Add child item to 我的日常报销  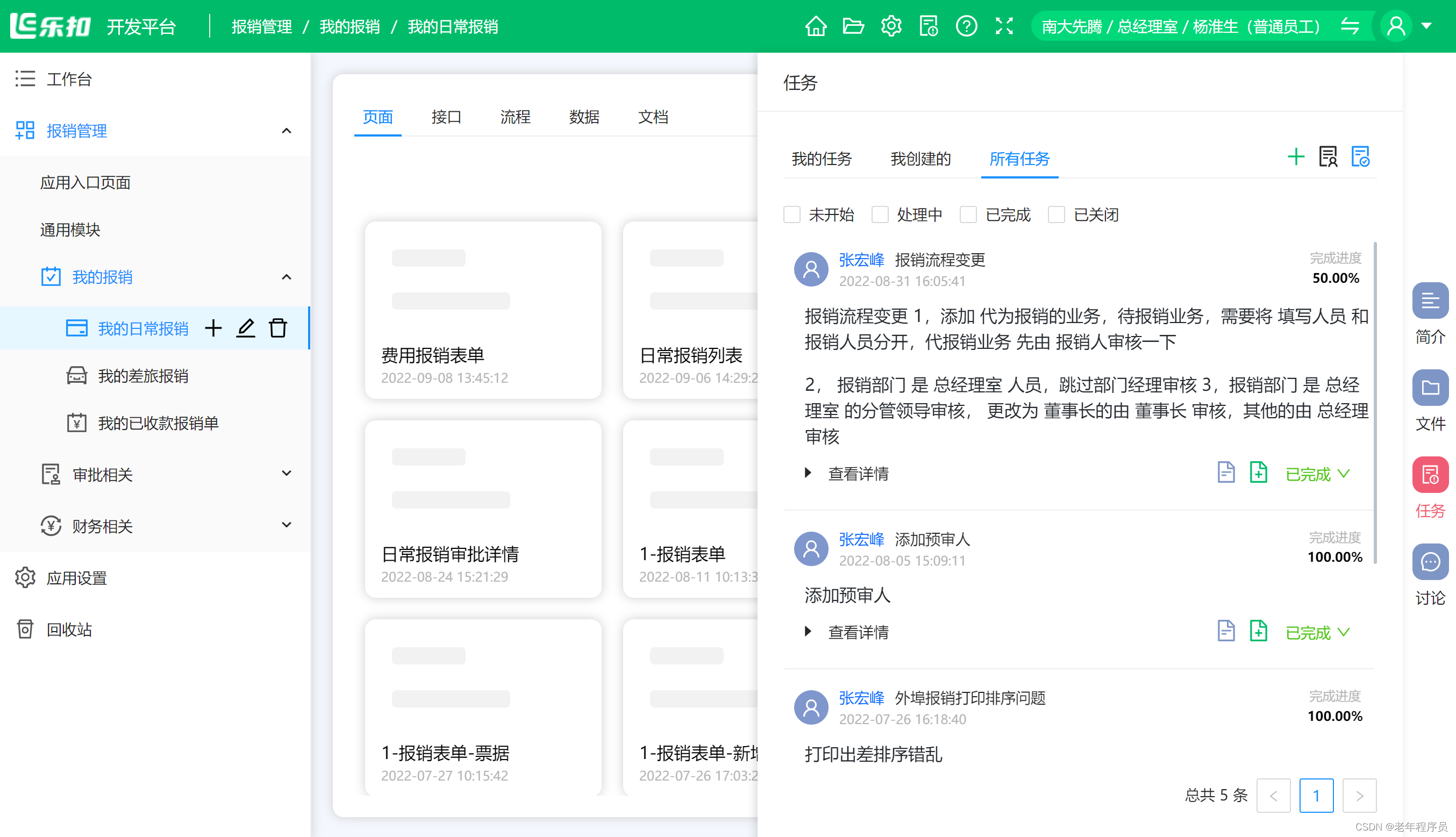point(213,328)
